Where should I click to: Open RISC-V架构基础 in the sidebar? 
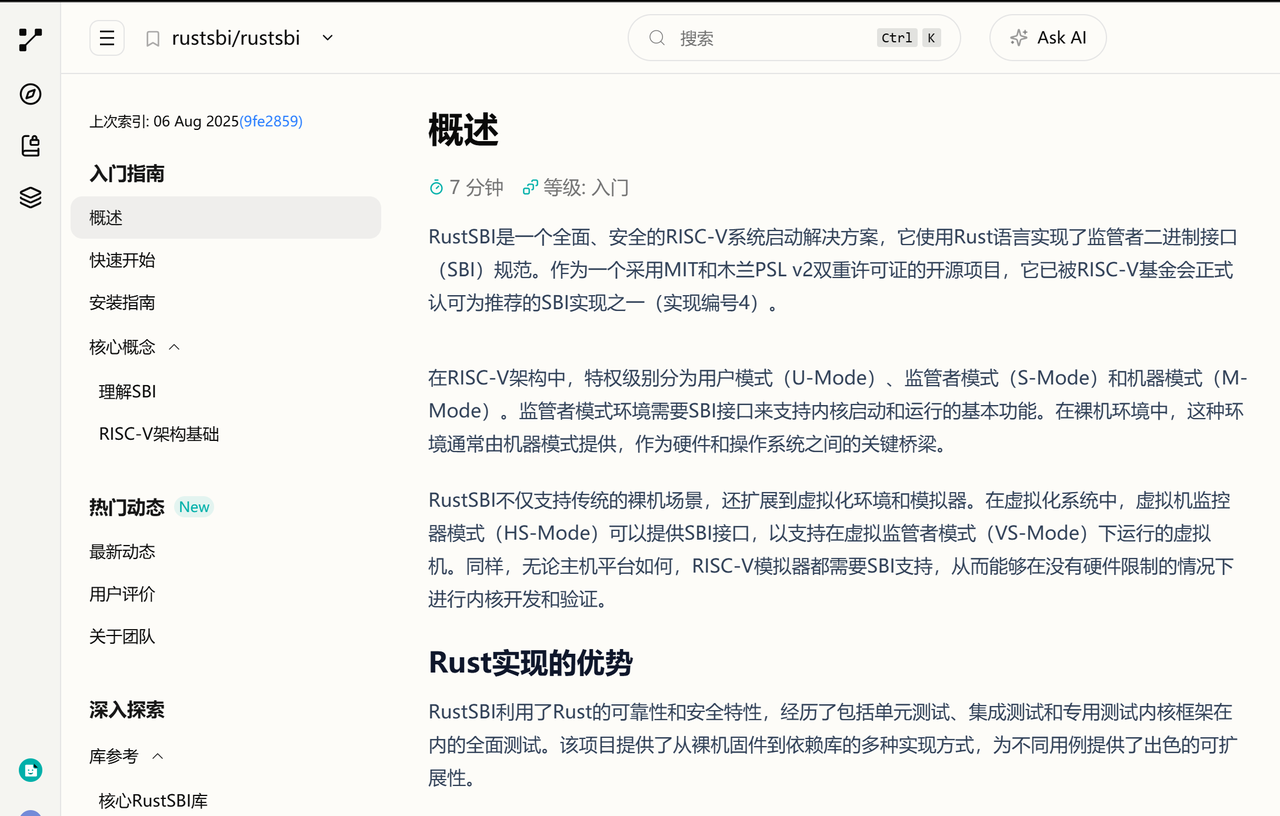coord(158,435)
